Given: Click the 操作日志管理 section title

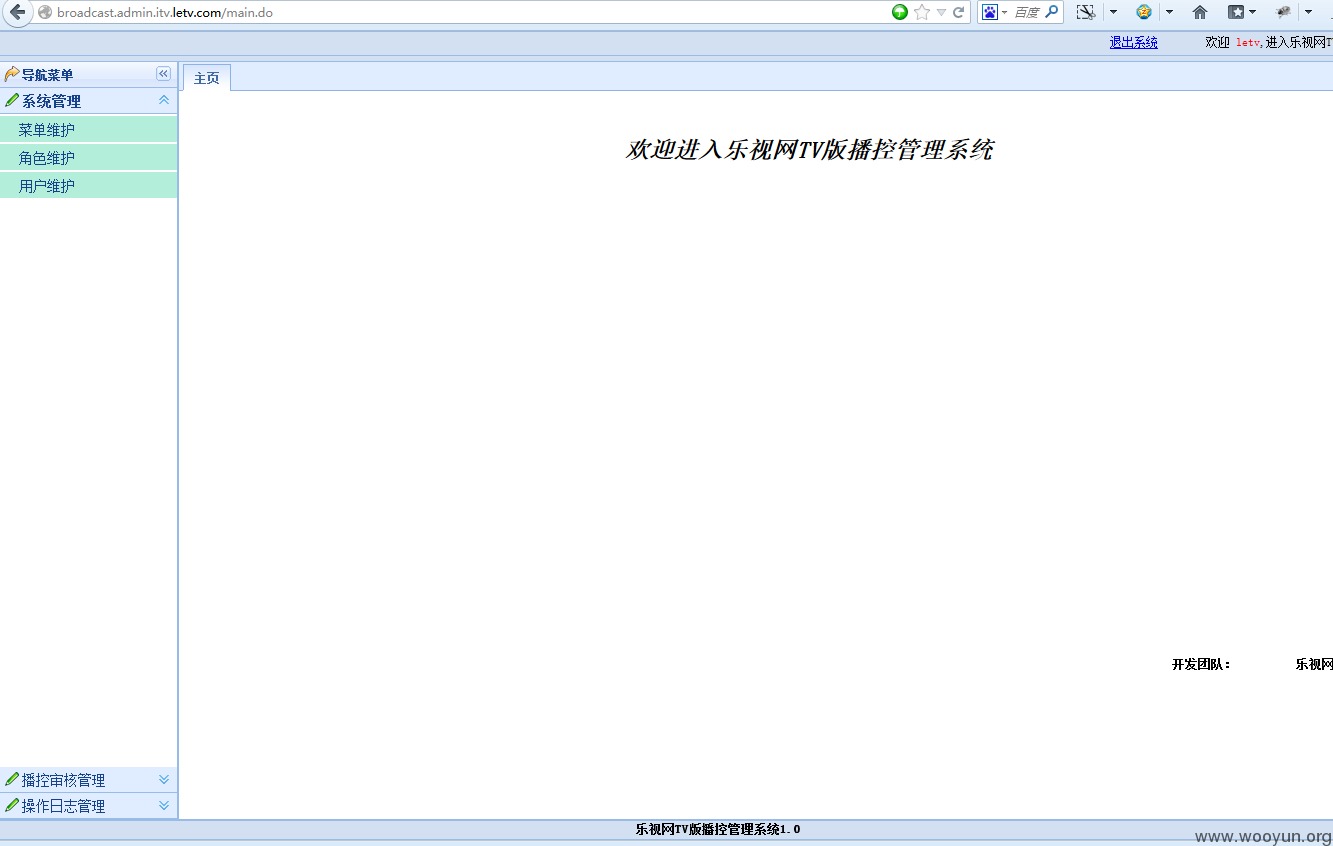Looking at the screenshot, I should 63,806.
